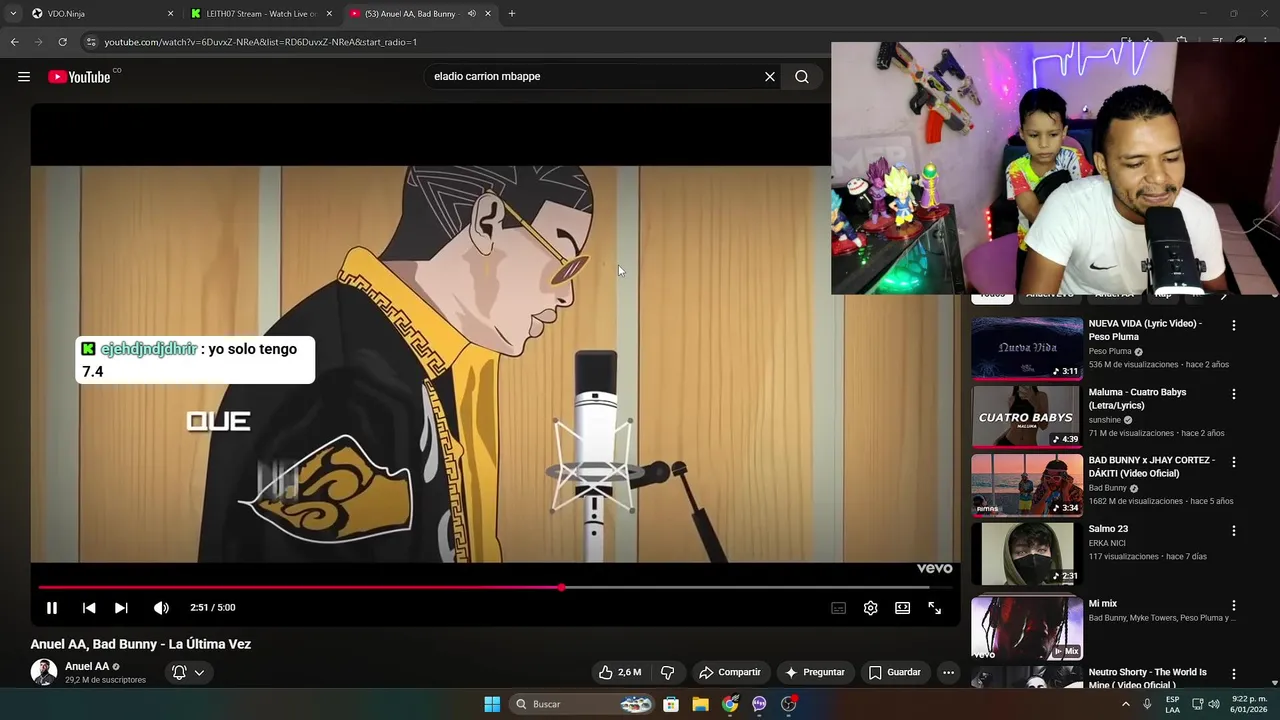Open the Cuatro Babys thumbnail
Viewport: 1280px width, 720px height.
(1027, 416)
